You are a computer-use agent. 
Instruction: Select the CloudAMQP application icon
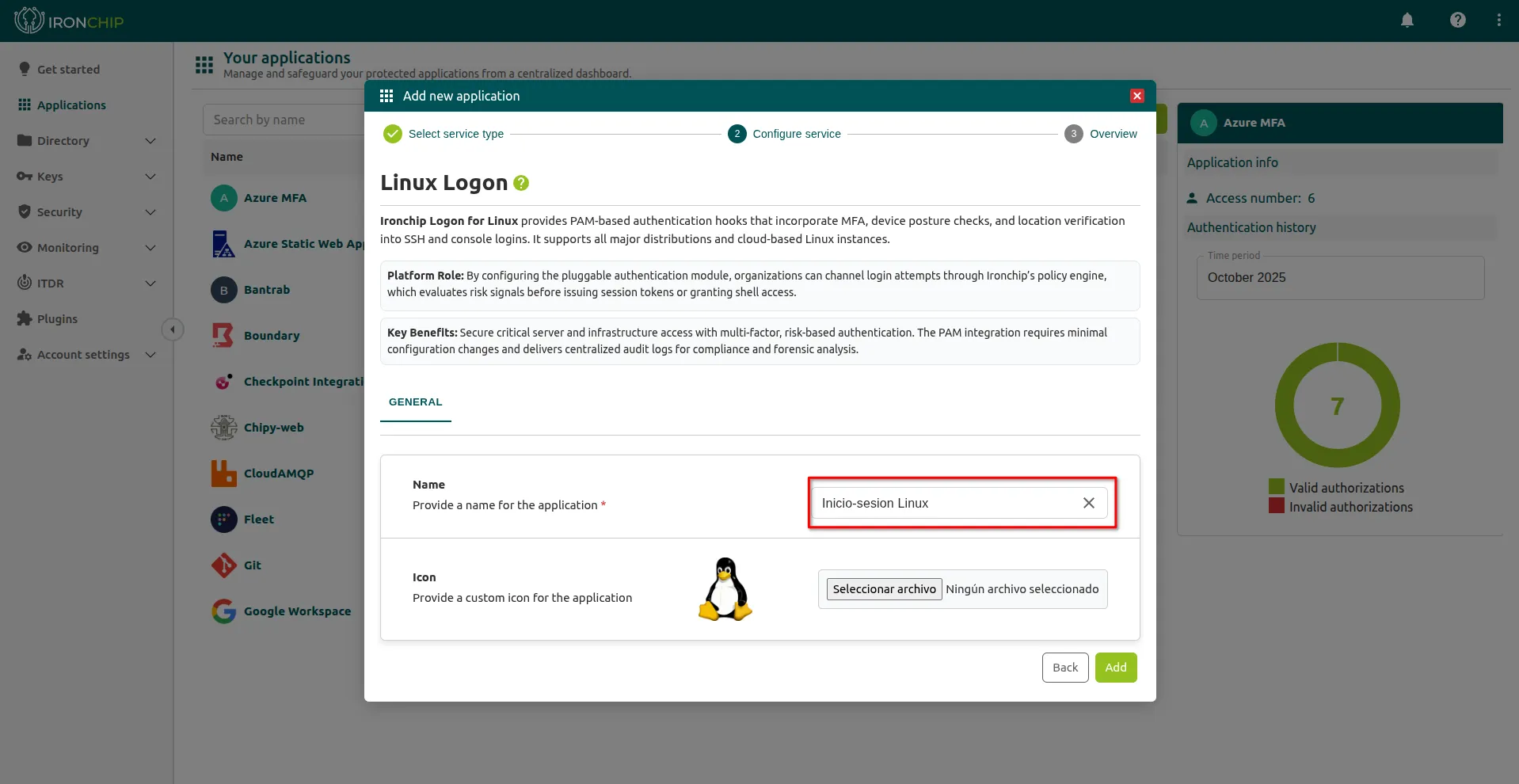pyautogui.click(x=224, y=474)
